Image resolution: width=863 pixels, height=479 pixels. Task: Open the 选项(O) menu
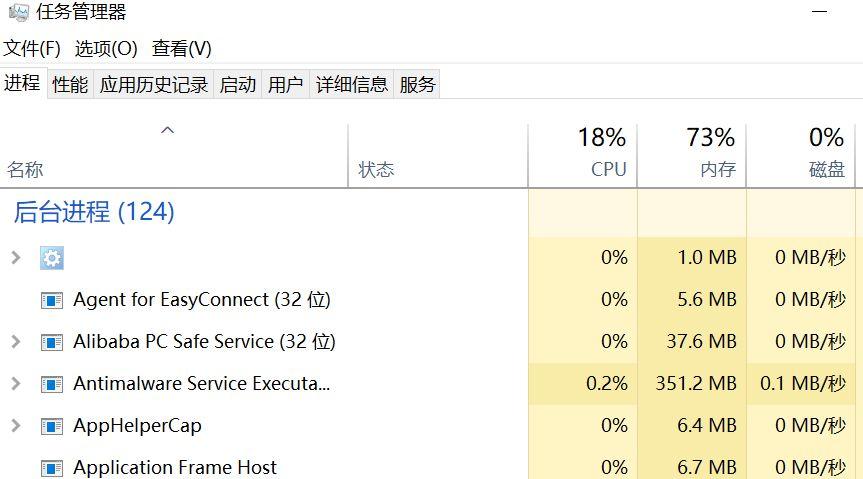106,48
